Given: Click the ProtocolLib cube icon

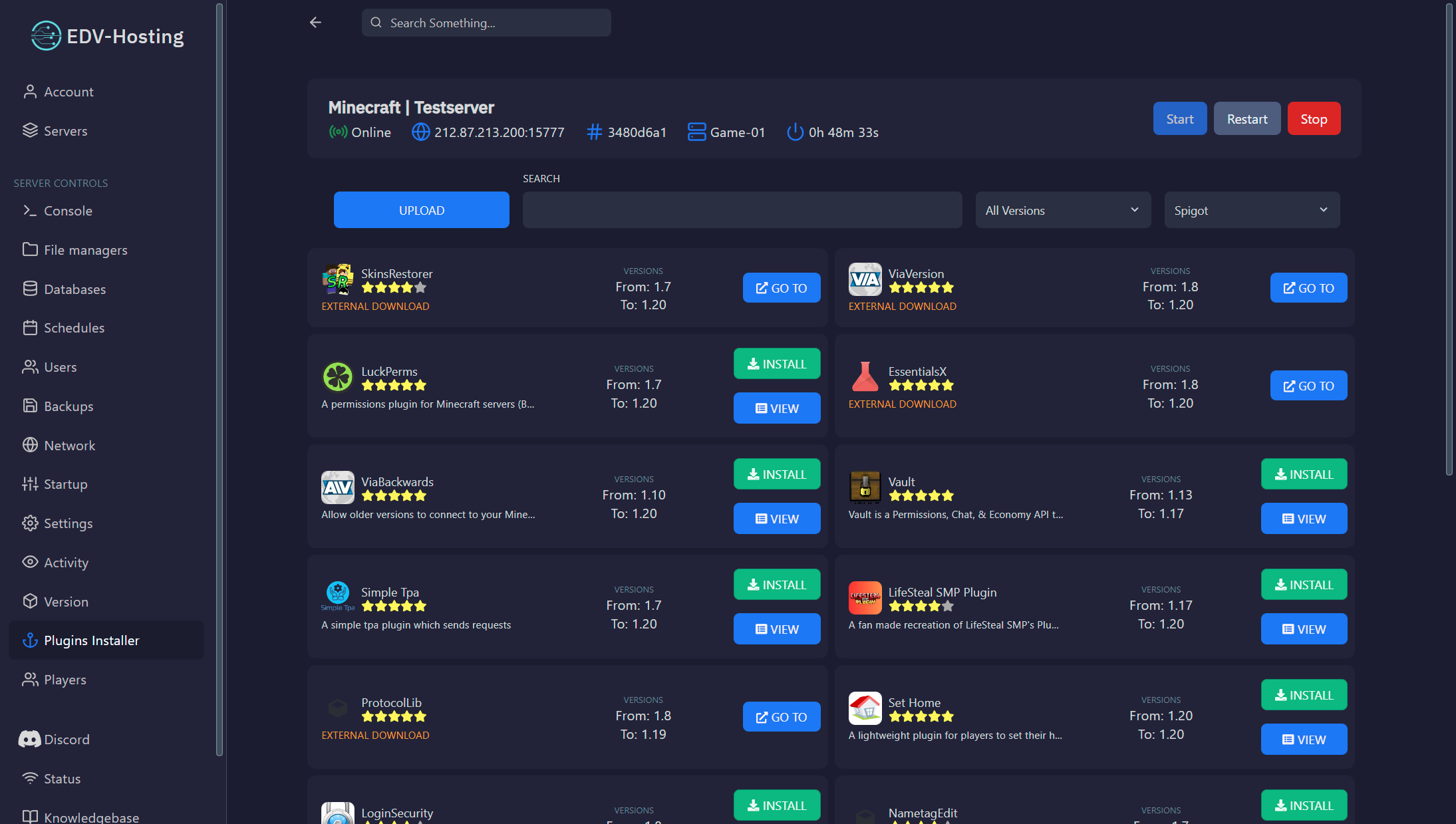Looking at the screenshot, I should pos(338,708).
